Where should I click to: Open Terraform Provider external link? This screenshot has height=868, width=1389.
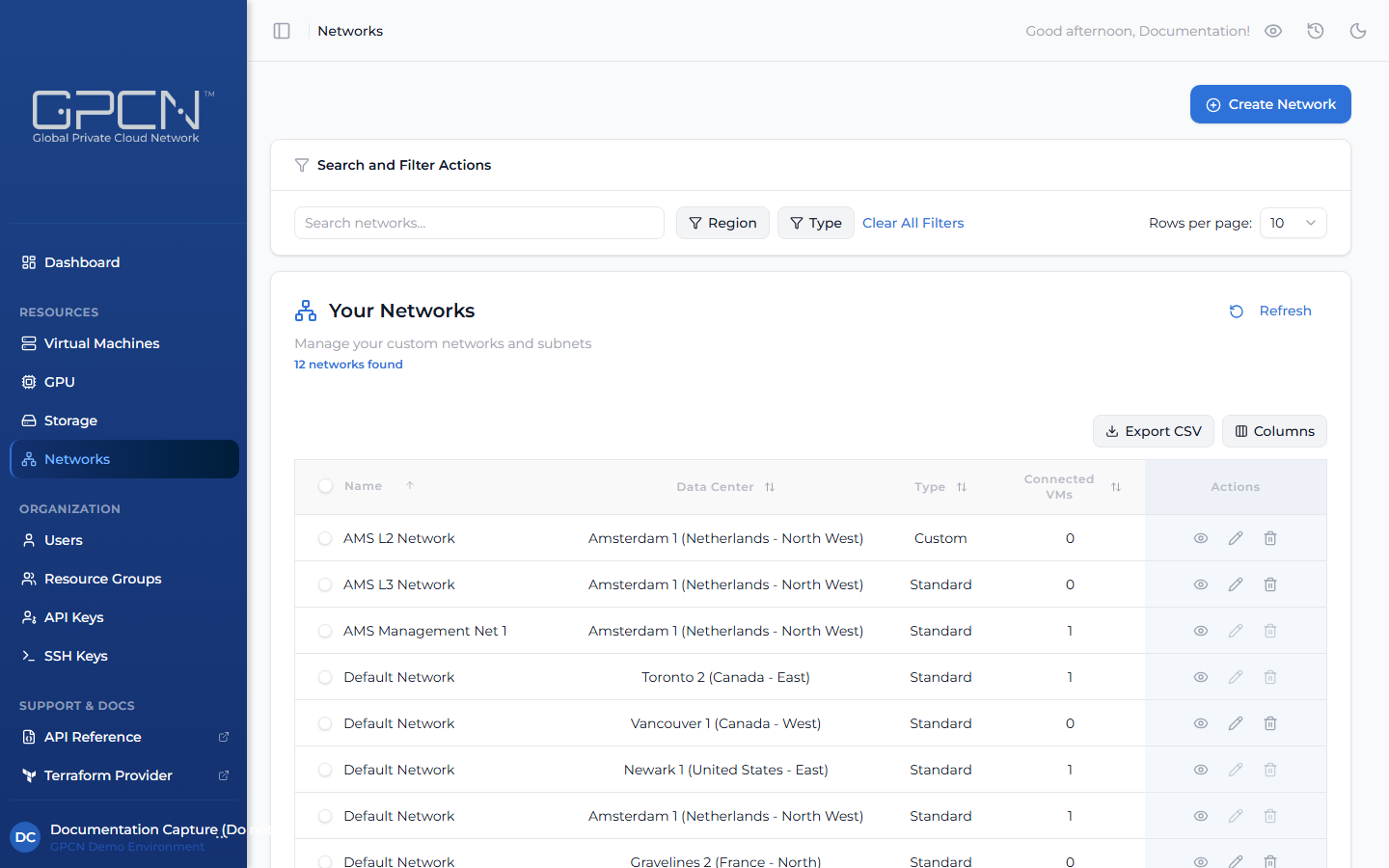(124, 775)
